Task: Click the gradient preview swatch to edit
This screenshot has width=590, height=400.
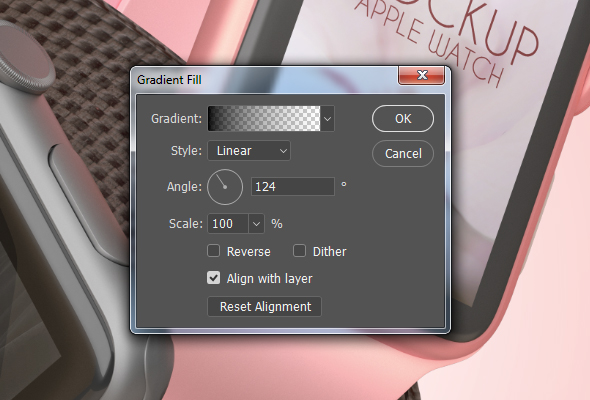Action: (264, 119)
